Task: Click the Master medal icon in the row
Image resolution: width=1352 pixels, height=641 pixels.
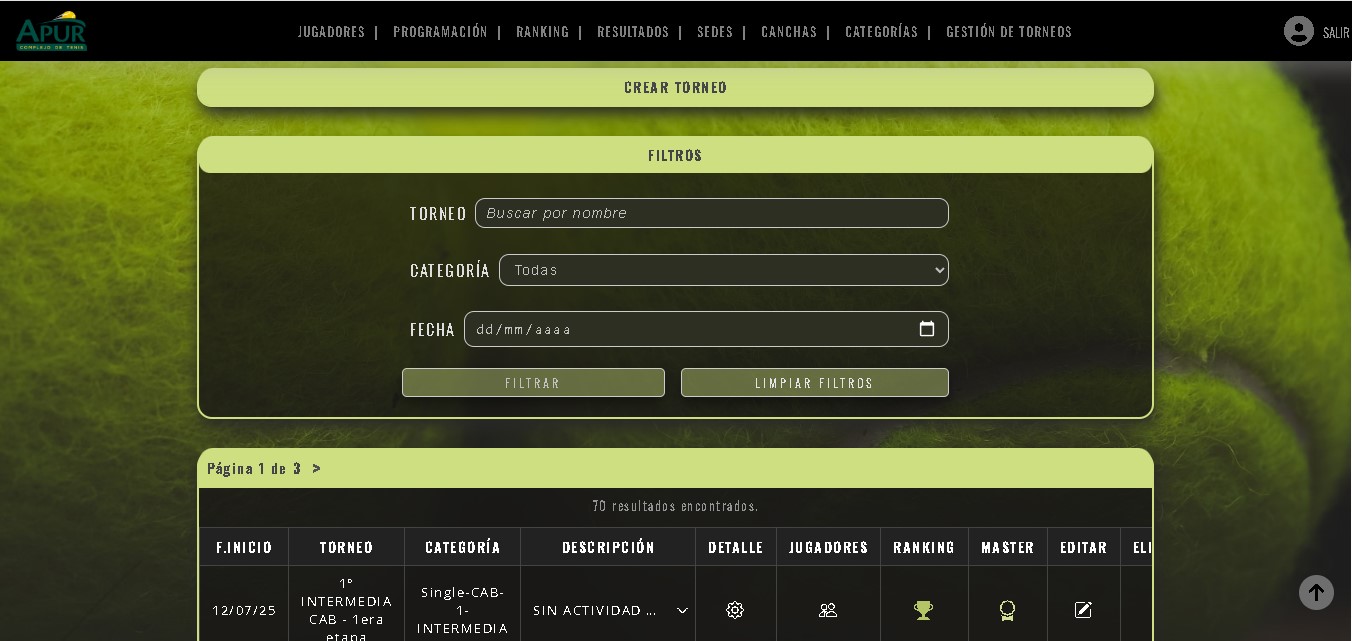Action: pos(1007,610)
